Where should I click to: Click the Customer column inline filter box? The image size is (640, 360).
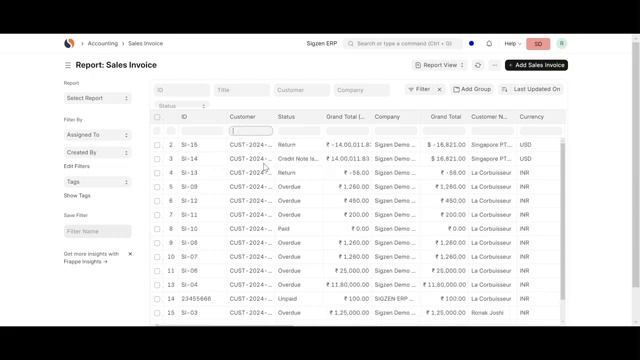[251, 131]
